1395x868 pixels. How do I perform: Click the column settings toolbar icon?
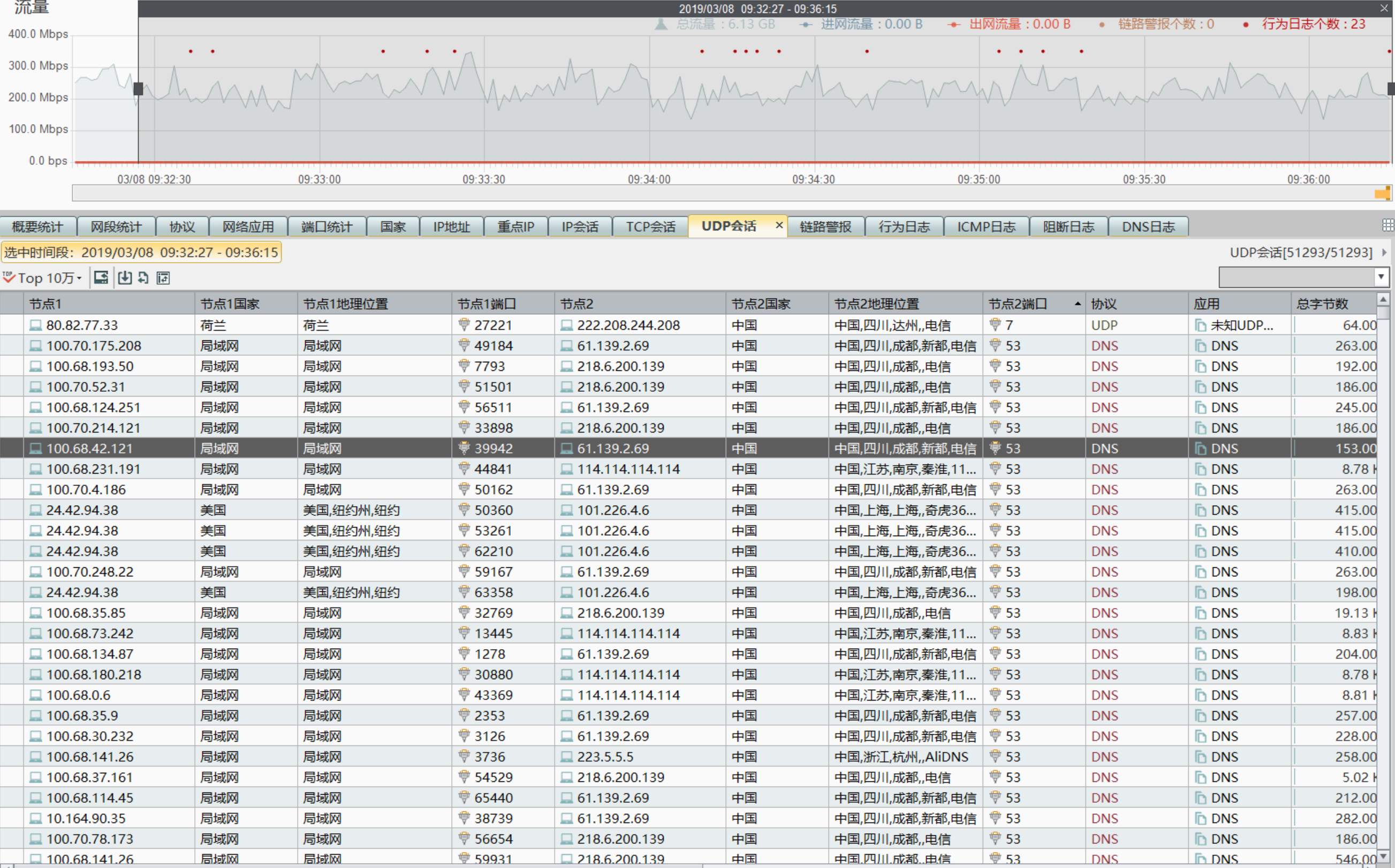(x=163, y=278)
